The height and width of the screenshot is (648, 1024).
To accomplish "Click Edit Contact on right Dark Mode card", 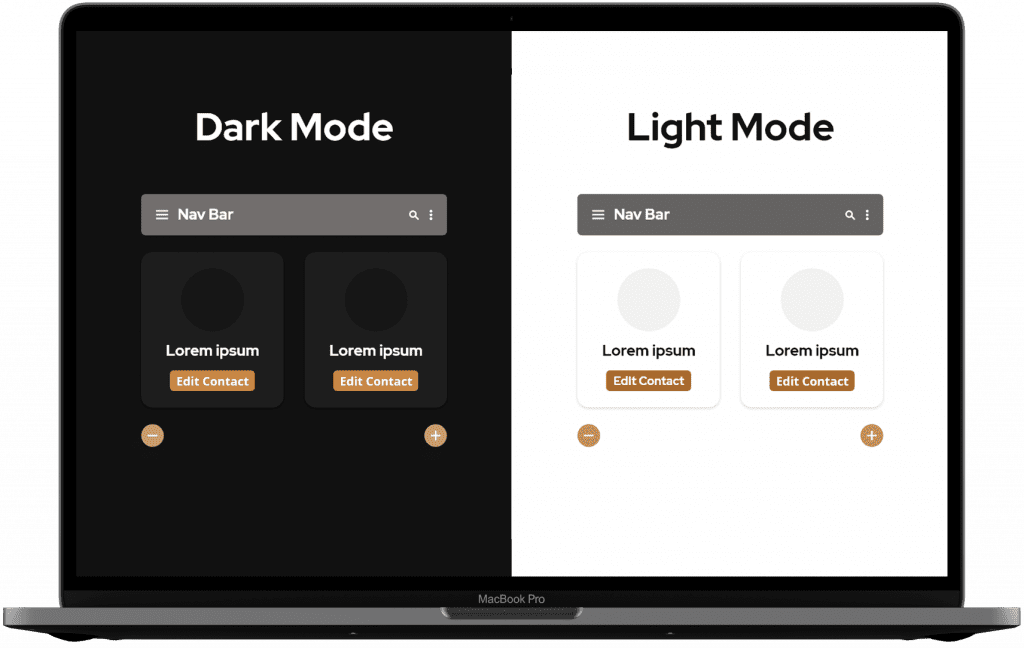I will [376, 381].
